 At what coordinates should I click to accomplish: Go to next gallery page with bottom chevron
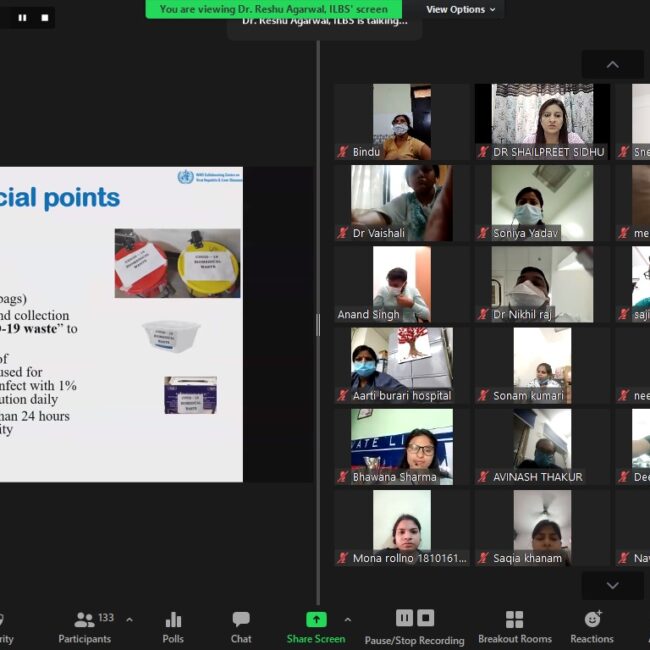point(612,586)
